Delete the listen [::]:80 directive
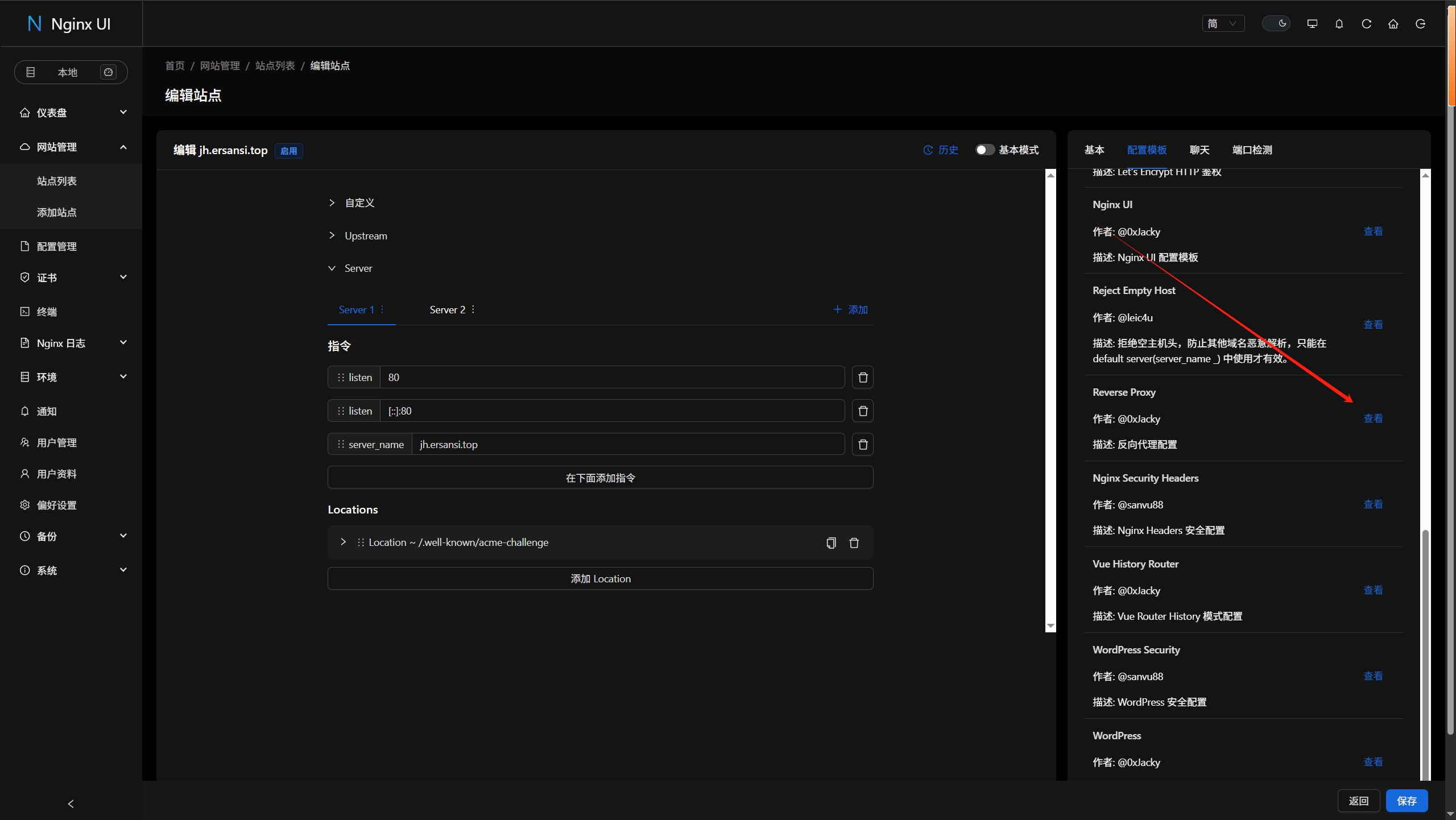The image size is (1456, 820). coord(863,411)
